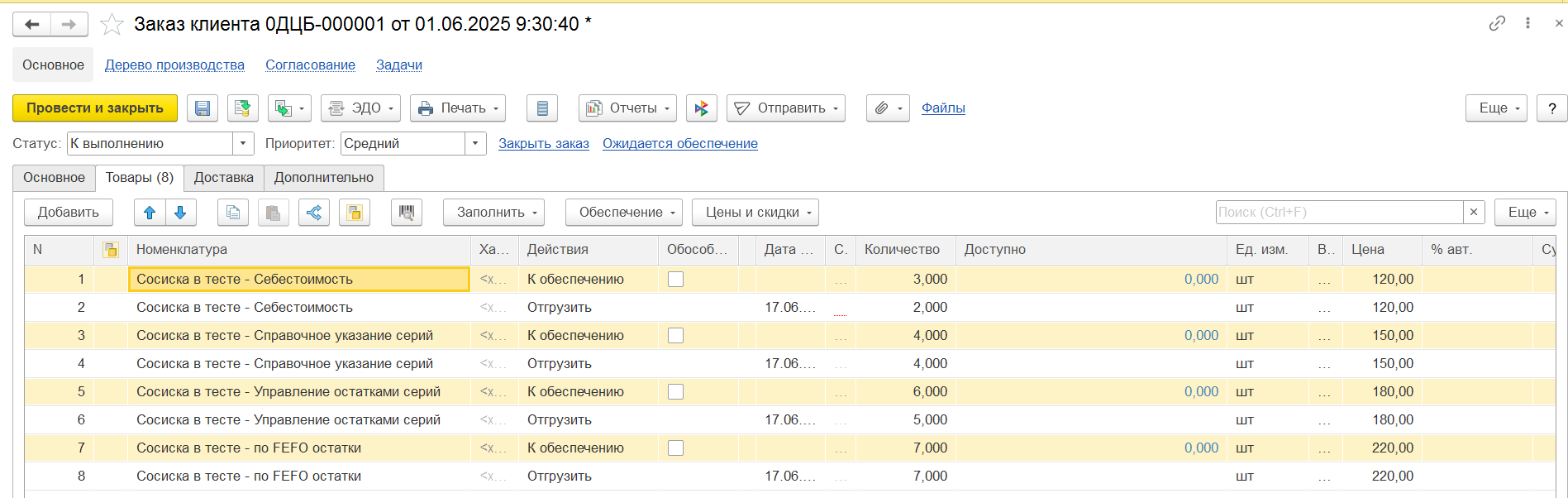Viewport: 1568px width, 498px height.
Task: Open the Закрыть заказ link
Action: (543, 144)
